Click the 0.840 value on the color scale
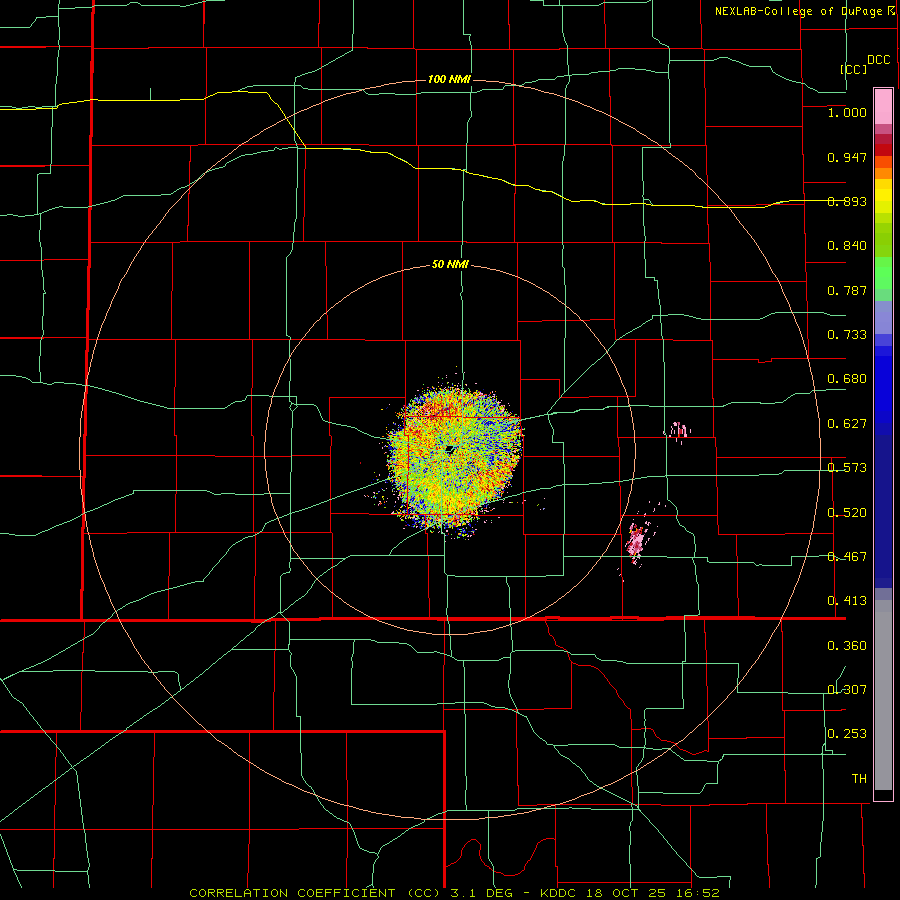The width and height of the screenshot is (900, 900). pyautogui.click(x=847, y=246)
